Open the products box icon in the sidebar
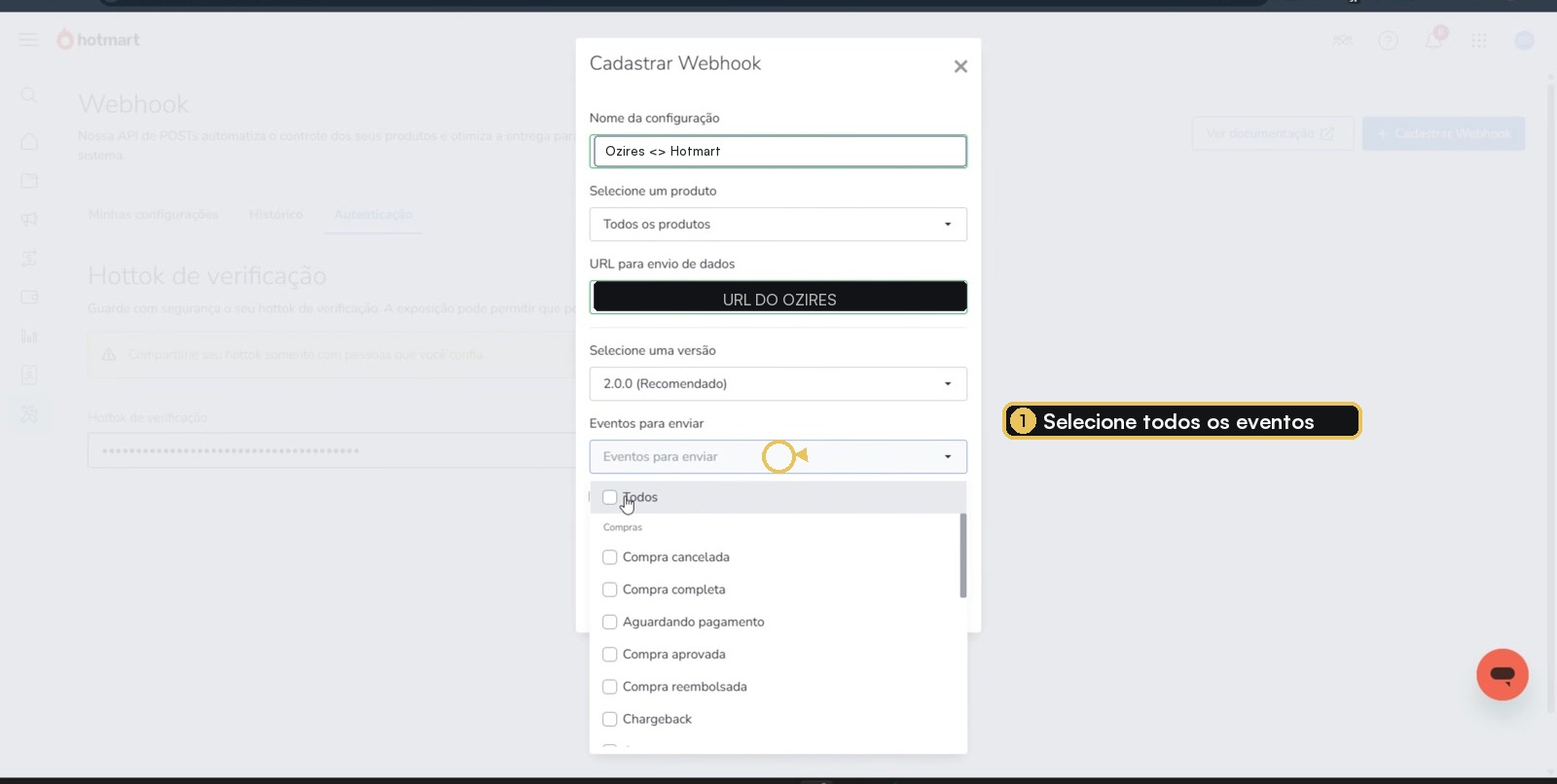Viewport: 1557px width, 784px height. [29, 180]
